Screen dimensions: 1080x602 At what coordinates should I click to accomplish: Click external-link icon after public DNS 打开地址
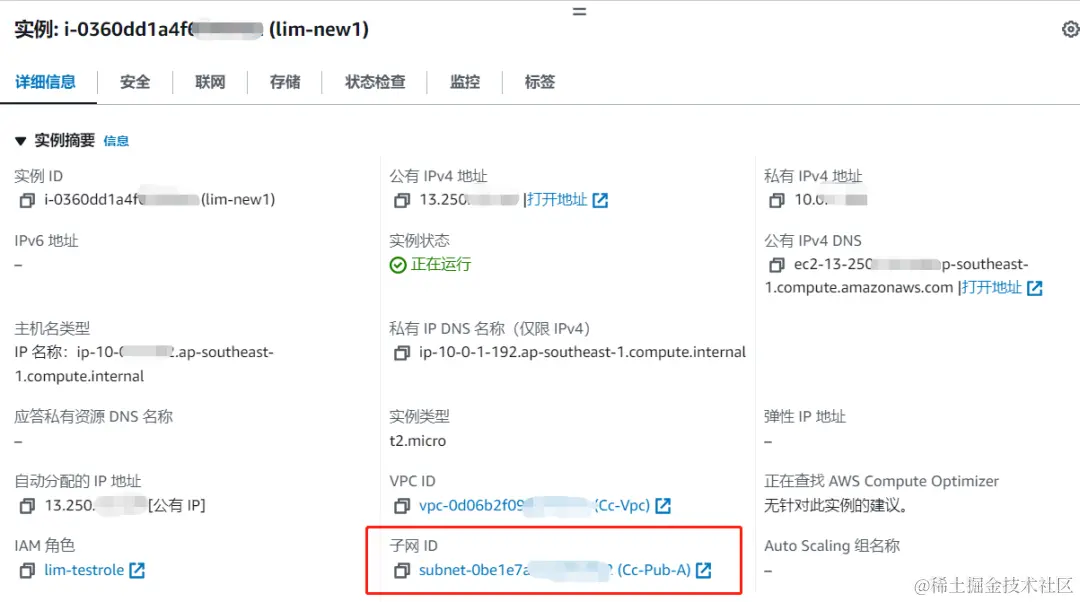coord(1035,288)
